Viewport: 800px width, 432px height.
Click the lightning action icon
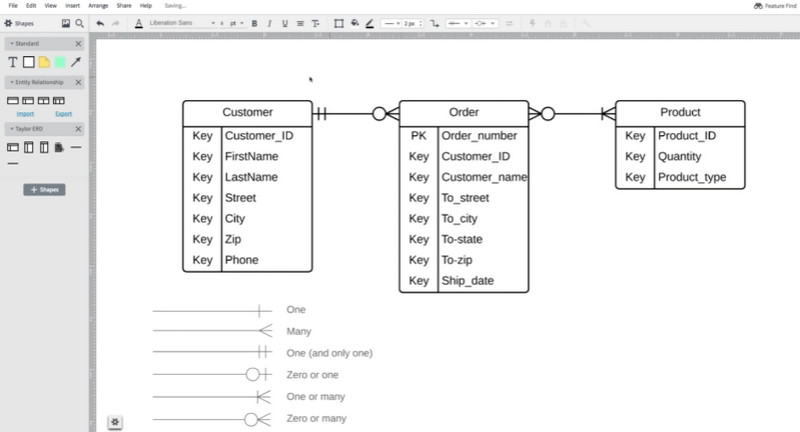532,23
